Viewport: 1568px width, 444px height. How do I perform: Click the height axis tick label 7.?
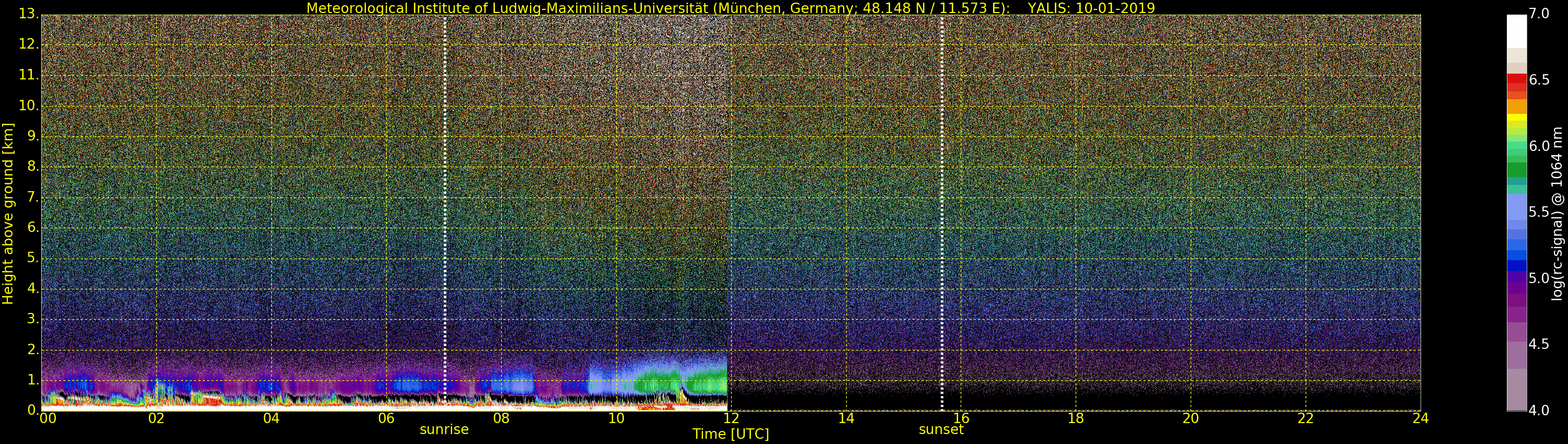coord(33,197)
